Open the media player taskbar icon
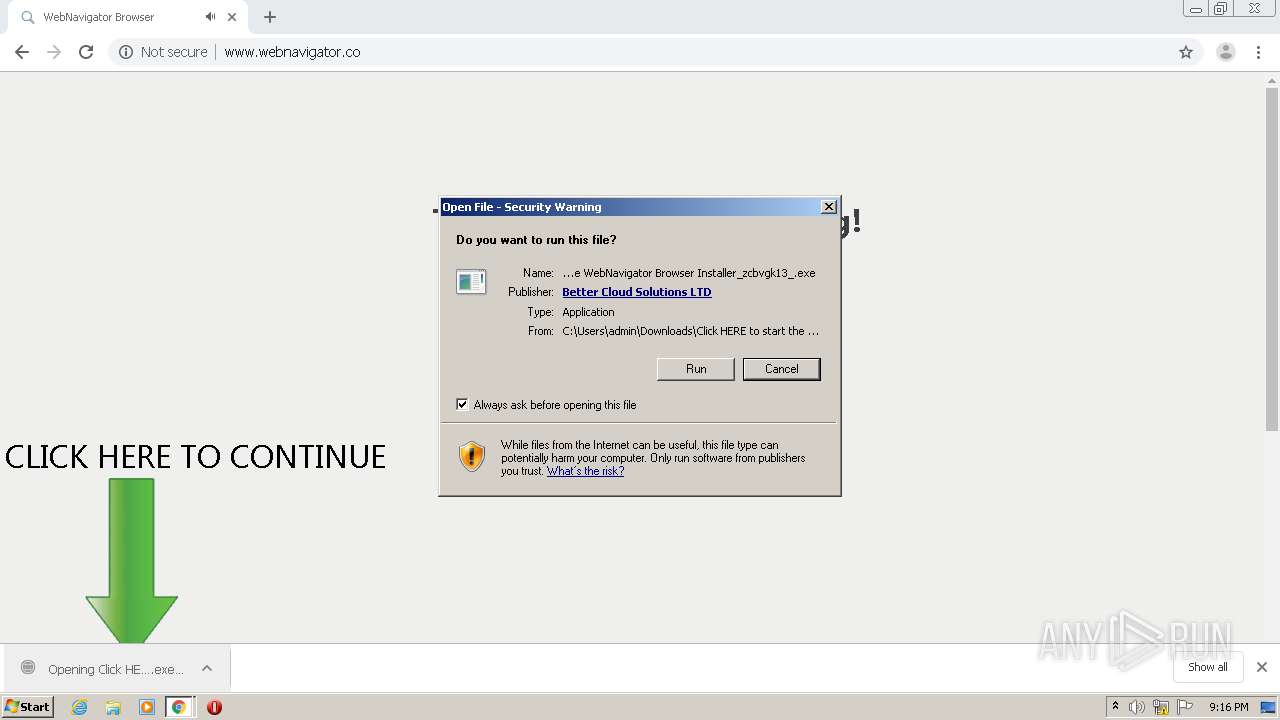The height and width of the screenshot is (720, 1280). coord(146,707)
